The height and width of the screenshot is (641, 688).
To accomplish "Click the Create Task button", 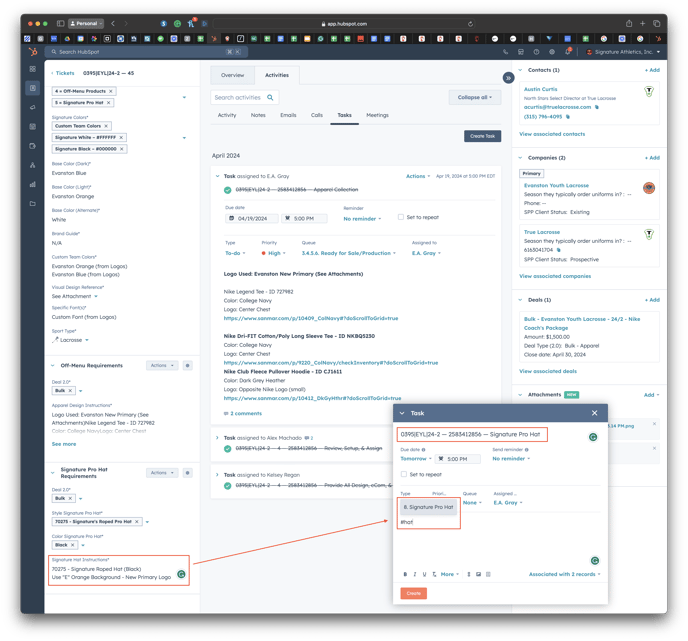I will tap(482, 136).
